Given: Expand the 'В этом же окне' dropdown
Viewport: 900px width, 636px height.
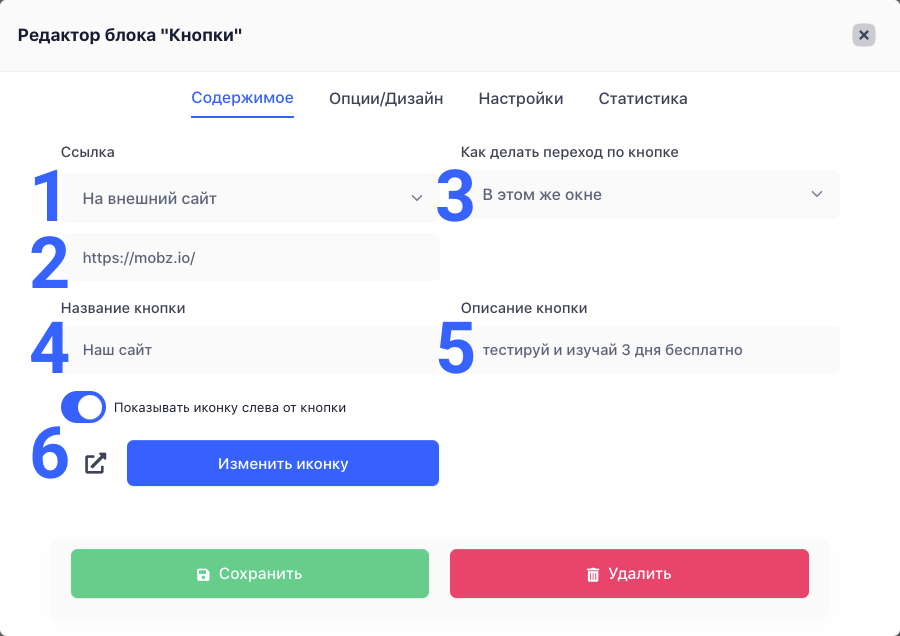Looking at the screenshot, I should [x=650, y=194].
